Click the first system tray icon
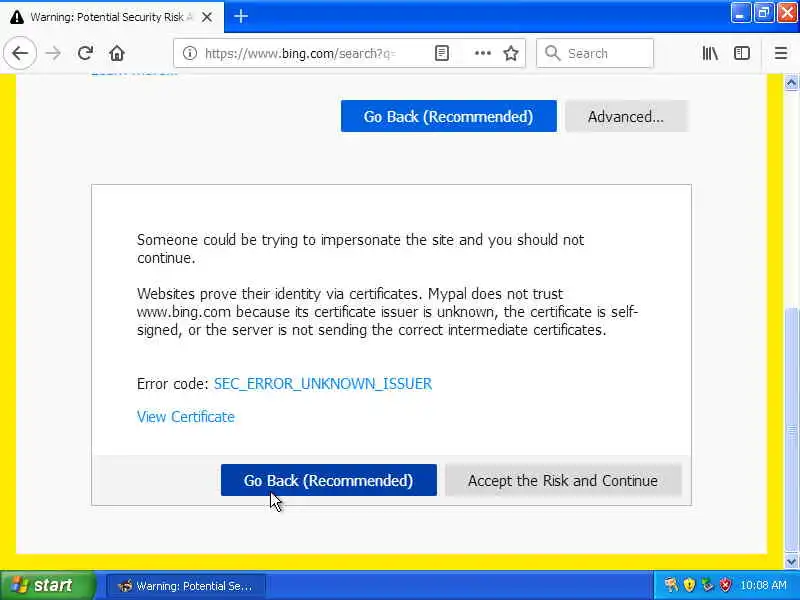800x600 pixels. (x=671, y=585)
